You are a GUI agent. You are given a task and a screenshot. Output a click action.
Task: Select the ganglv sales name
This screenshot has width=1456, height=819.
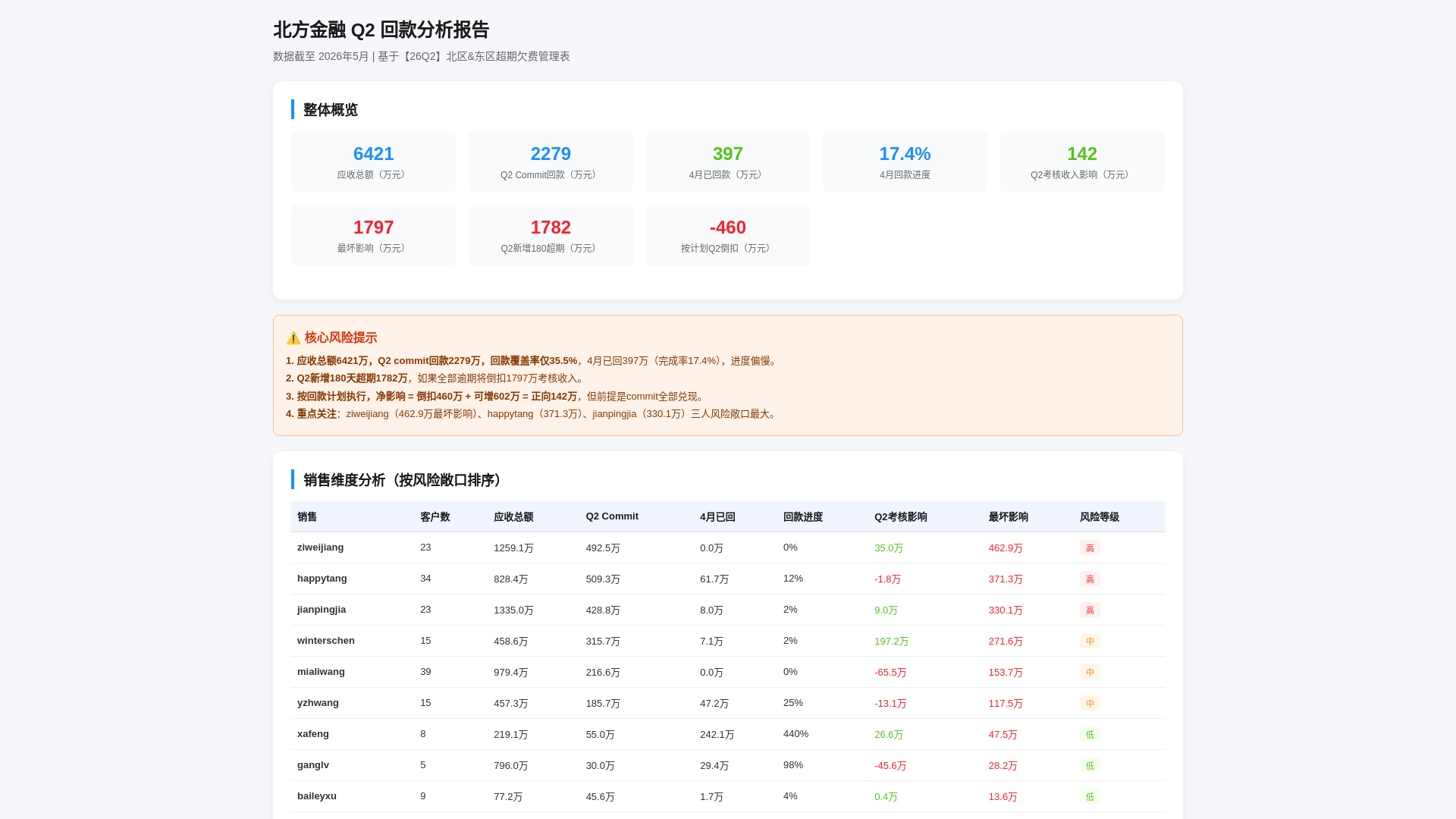point(313,765)
